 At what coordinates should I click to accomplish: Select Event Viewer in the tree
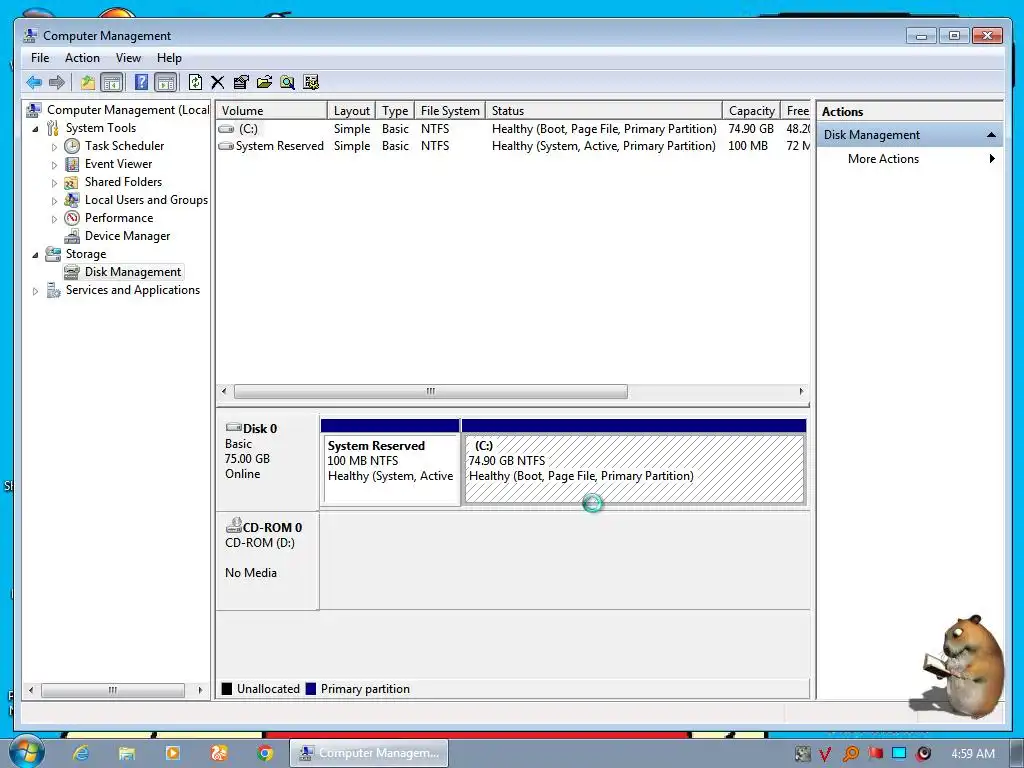pyautogui.click(x=118, y=164)
